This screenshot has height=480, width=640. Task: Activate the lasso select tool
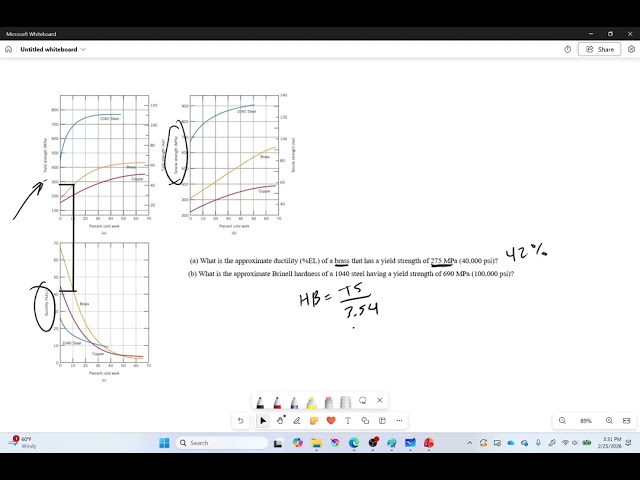pos(362,400)
